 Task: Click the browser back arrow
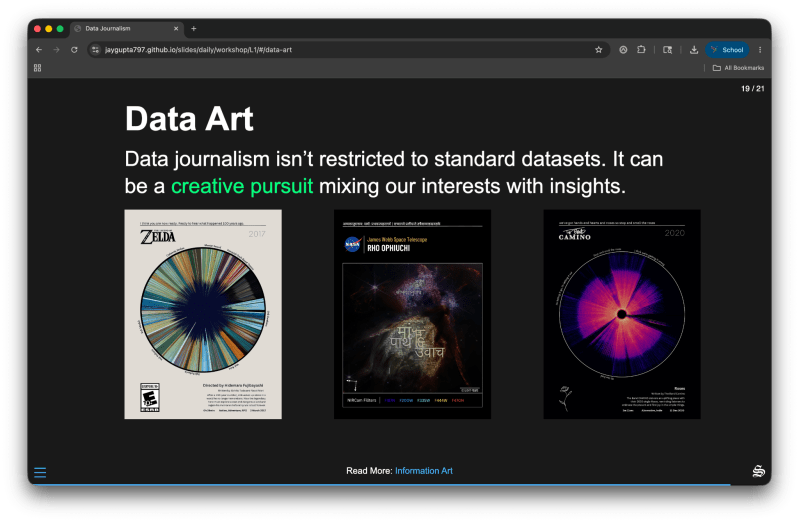coord(39,49)
